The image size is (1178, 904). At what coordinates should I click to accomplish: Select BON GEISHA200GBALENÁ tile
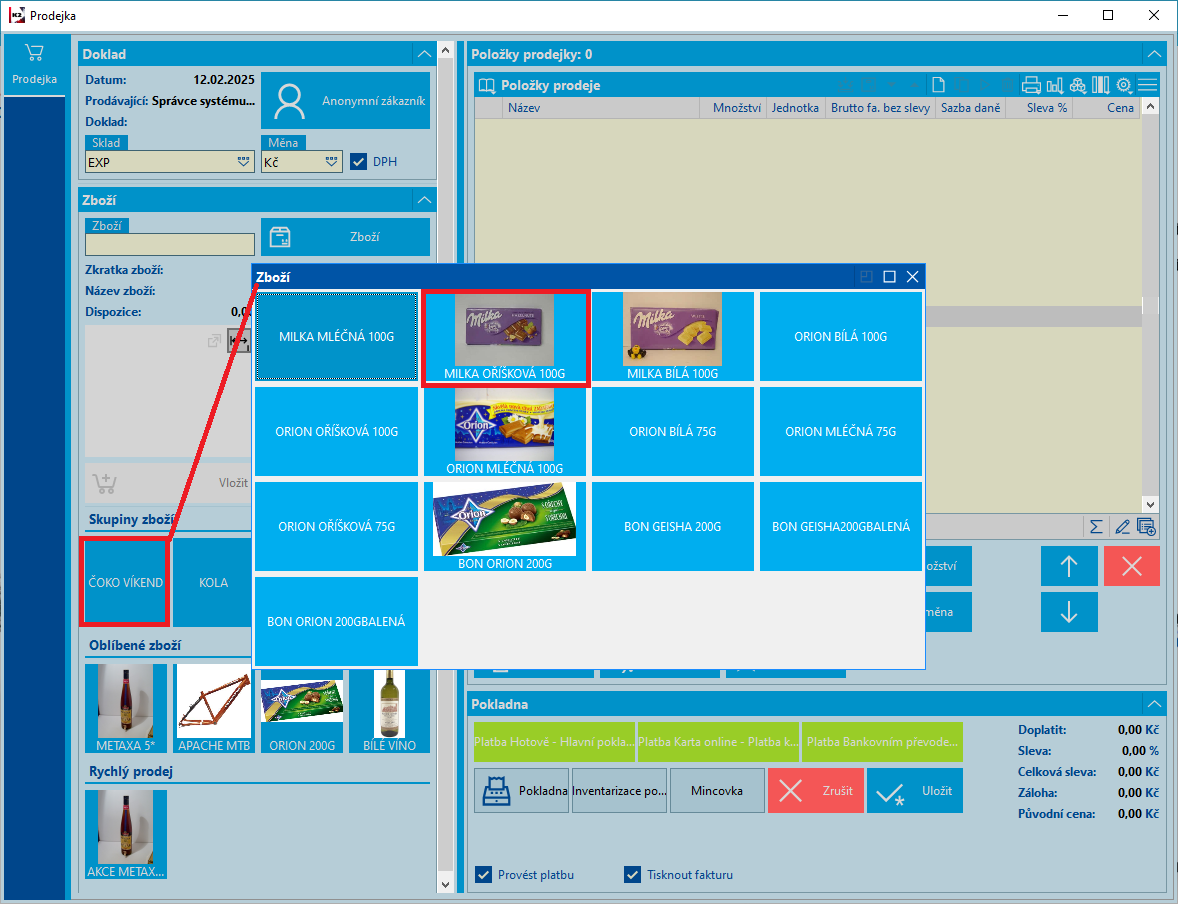click(x=841, y=526)
